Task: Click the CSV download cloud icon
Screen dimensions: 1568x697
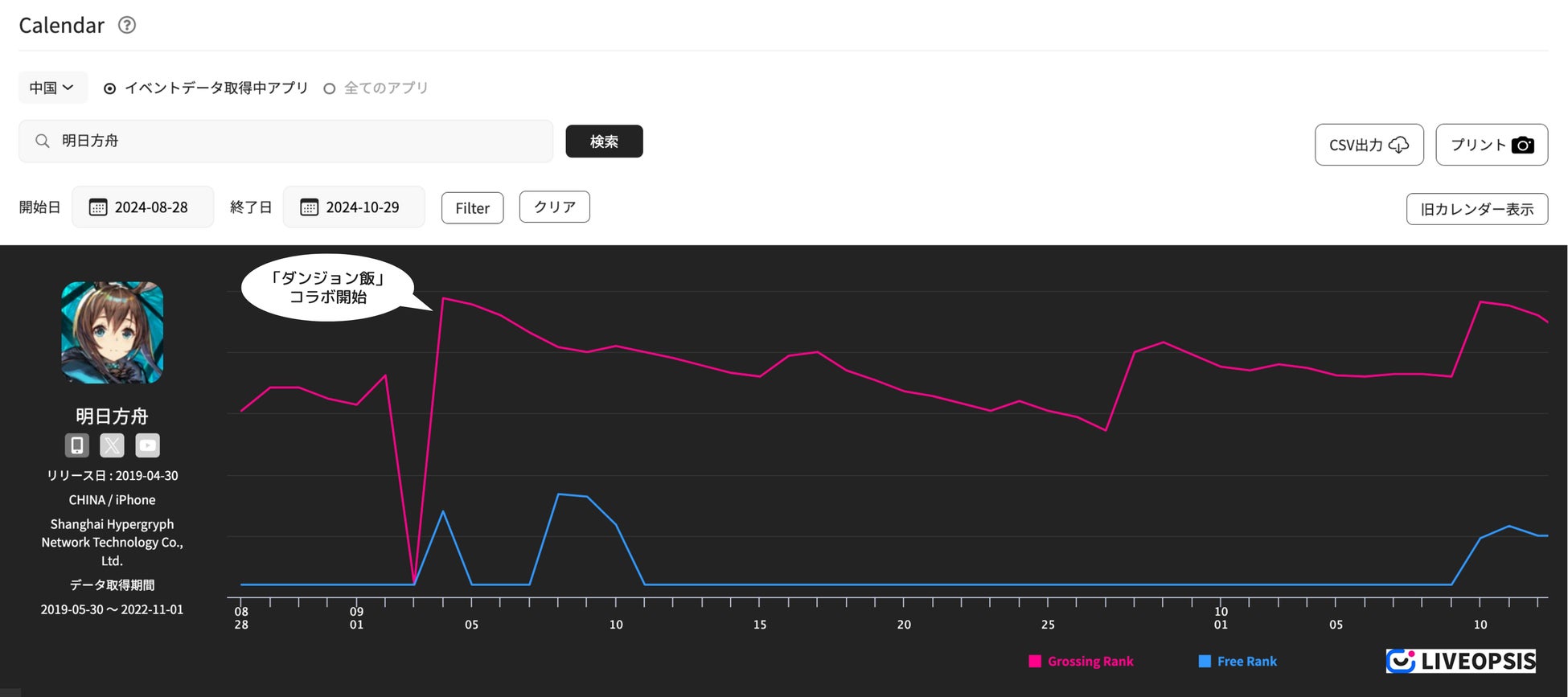Action: [1399, 145]
